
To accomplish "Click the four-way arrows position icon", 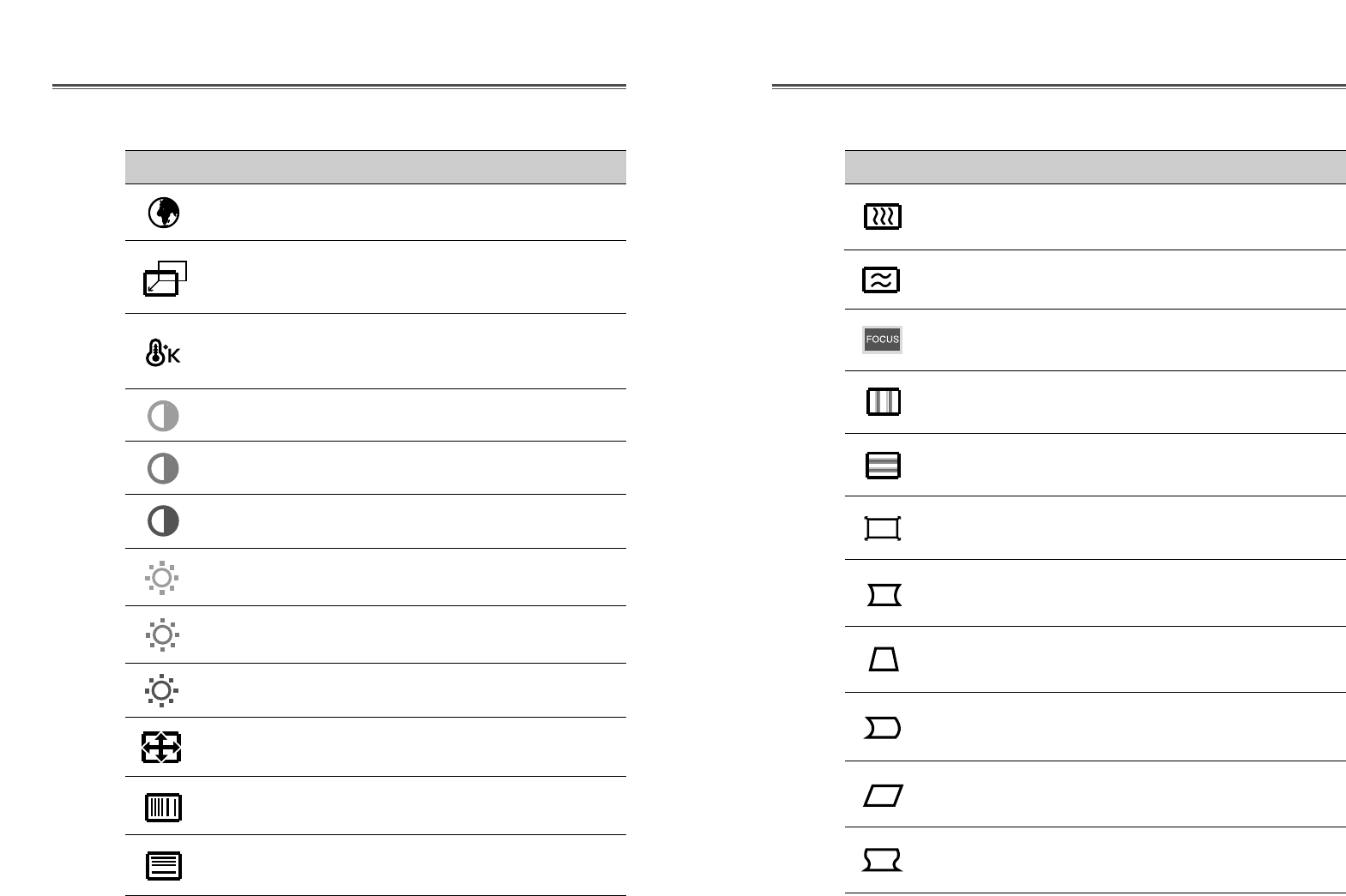I will tap(161, 748).
